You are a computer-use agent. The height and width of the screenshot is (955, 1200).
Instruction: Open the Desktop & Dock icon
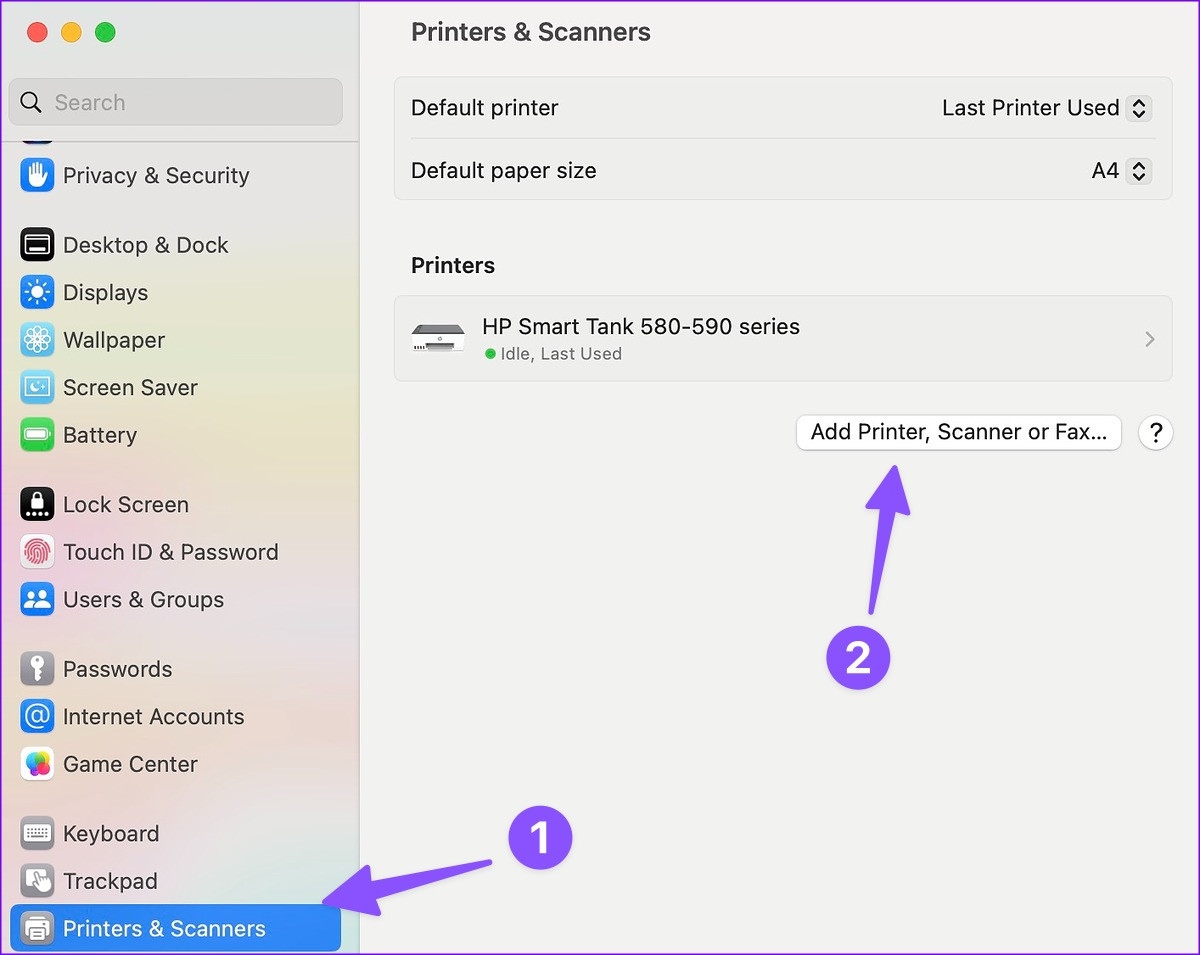pos(37,245)
